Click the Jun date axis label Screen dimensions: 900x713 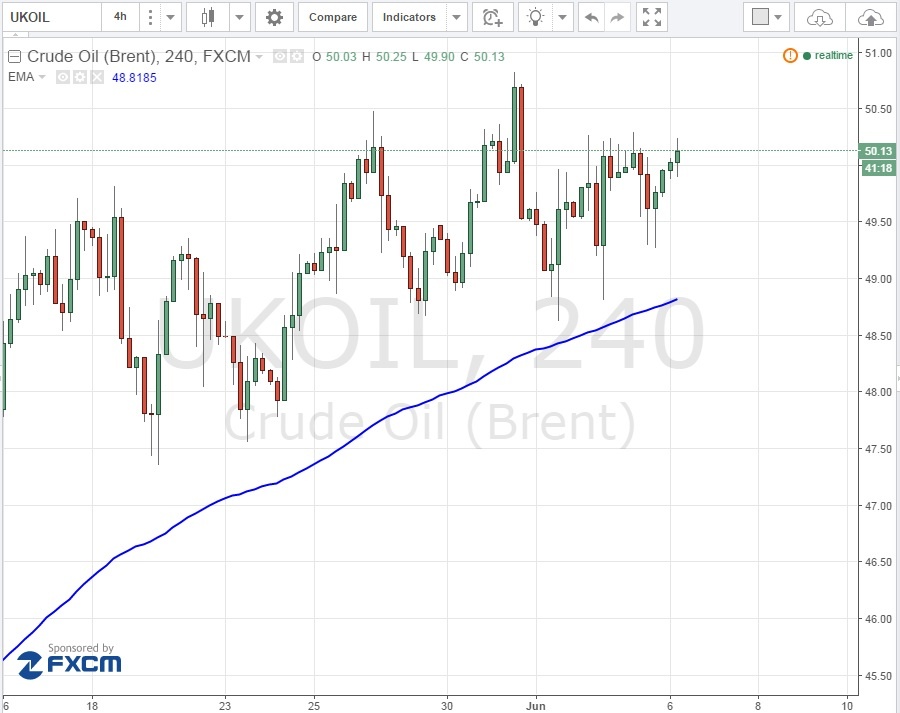coord(536,706)
